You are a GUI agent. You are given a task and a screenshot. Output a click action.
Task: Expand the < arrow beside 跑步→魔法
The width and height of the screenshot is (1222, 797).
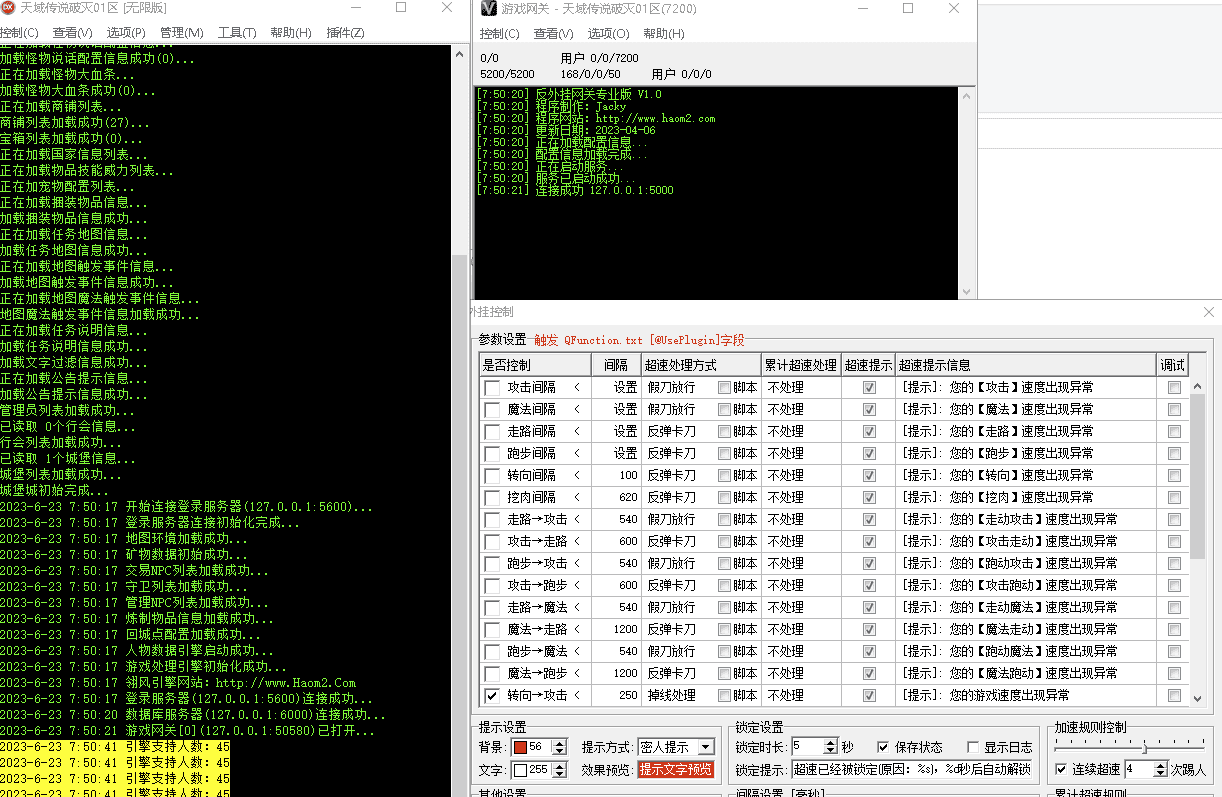pyautogui.click(x=577, y=651)
